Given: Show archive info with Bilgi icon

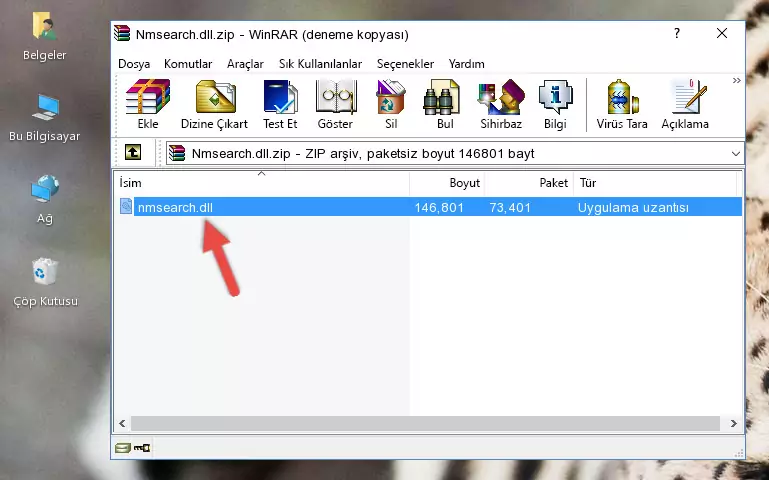Looking at the screenshot, I should point(555,97).
